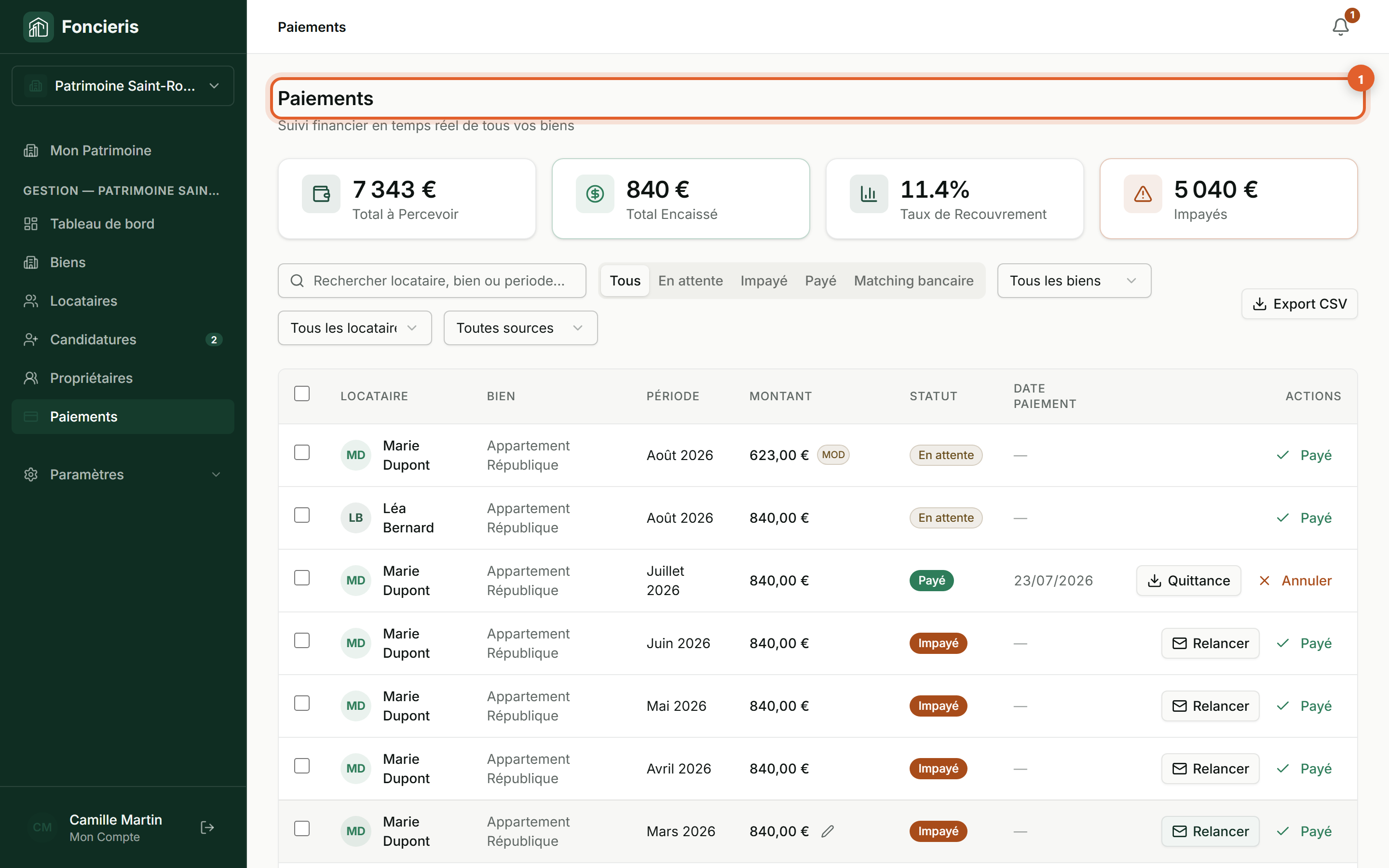Check the Juillet 2026 row checkbox
The image size is (1389, 868).
(x=302, y=578)
